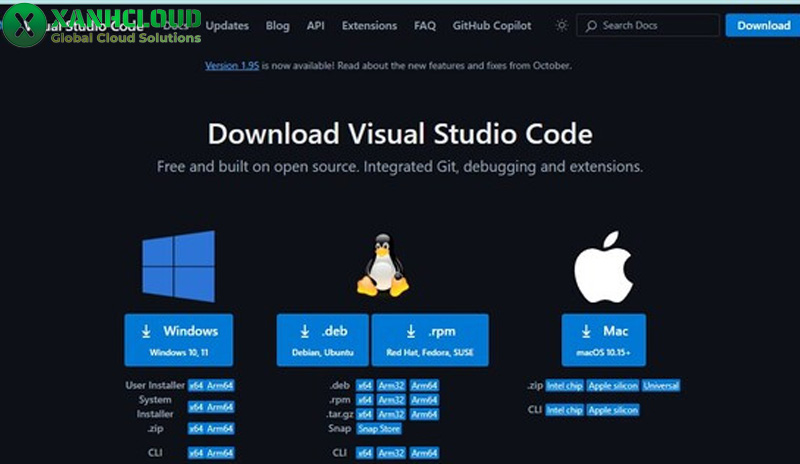Select x64 for Windows System Installer
The width and height of the screenshot is (800, 464).
(196, 407)
